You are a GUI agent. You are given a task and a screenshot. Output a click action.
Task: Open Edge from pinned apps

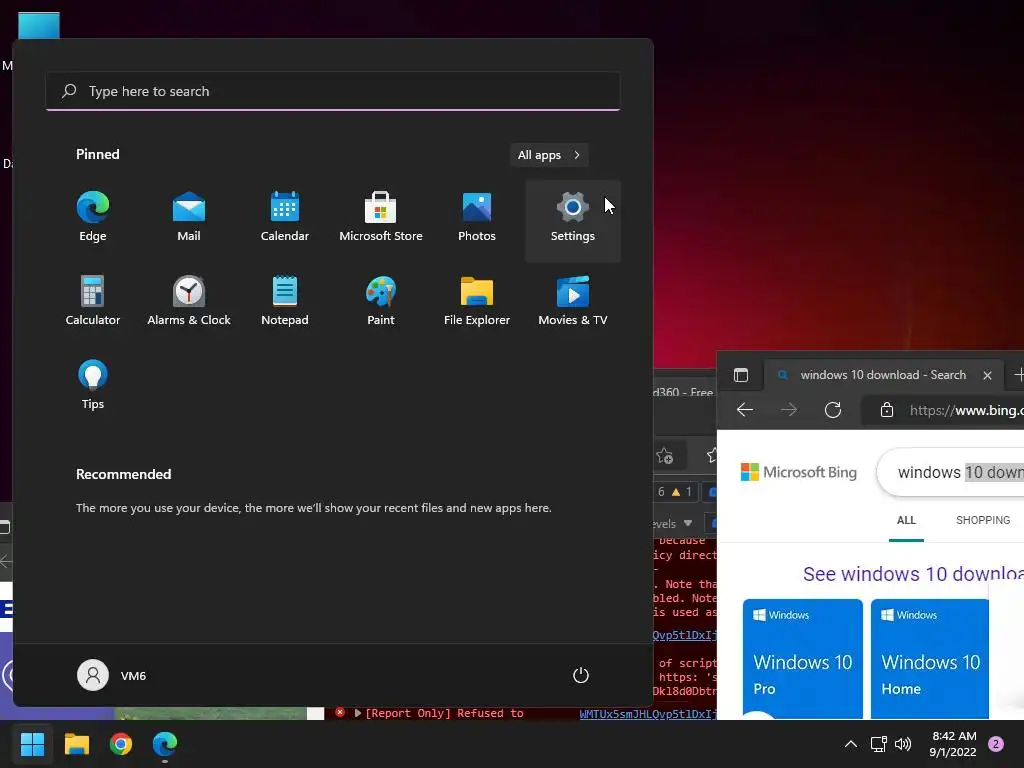(x=93, y=217)
